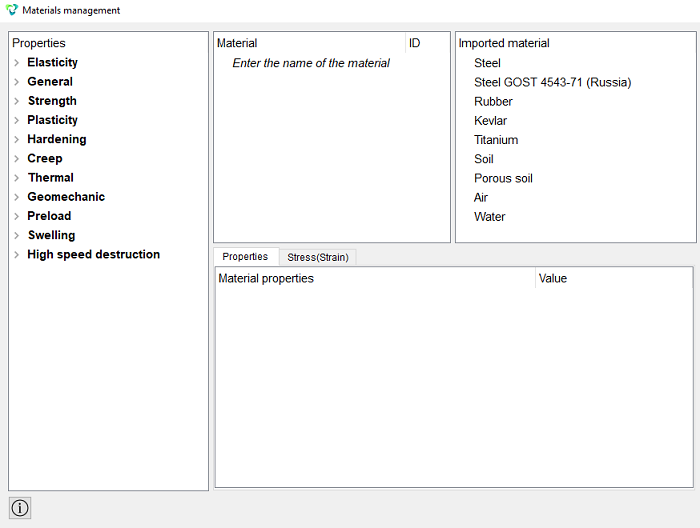Expand the Elasticity properties group
The height and width of the screenshot is (528, 700).
pos(17,62)
